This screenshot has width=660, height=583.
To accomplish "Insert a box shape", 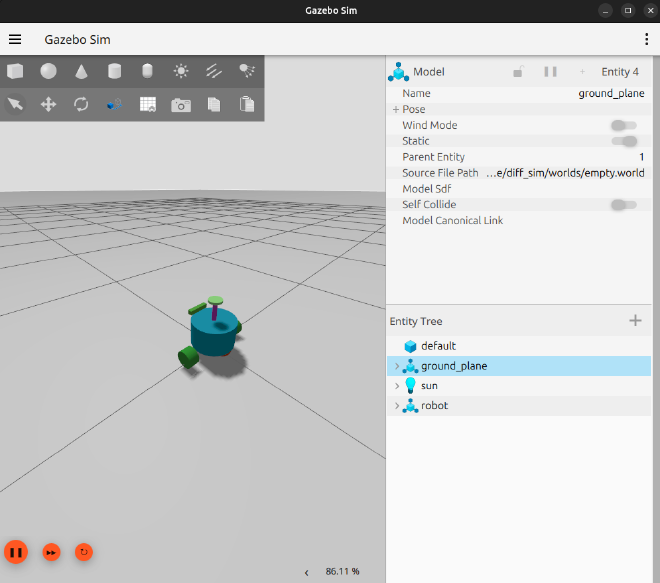I will (15, 71).
